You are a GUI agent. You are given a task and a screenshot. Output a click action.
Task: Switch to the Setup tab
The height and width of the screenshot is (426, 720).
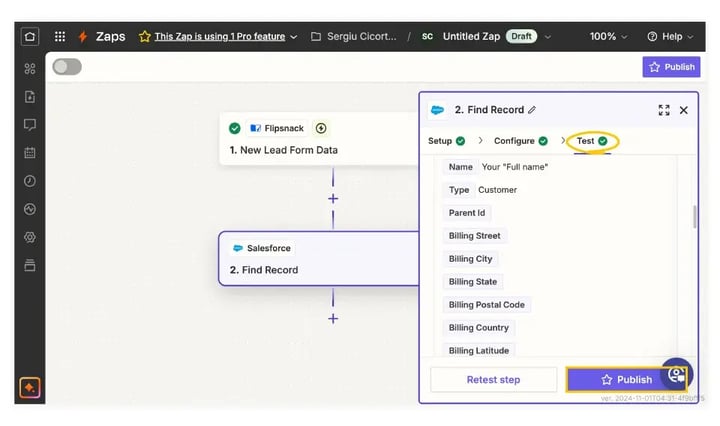click(x=446, y=141)
